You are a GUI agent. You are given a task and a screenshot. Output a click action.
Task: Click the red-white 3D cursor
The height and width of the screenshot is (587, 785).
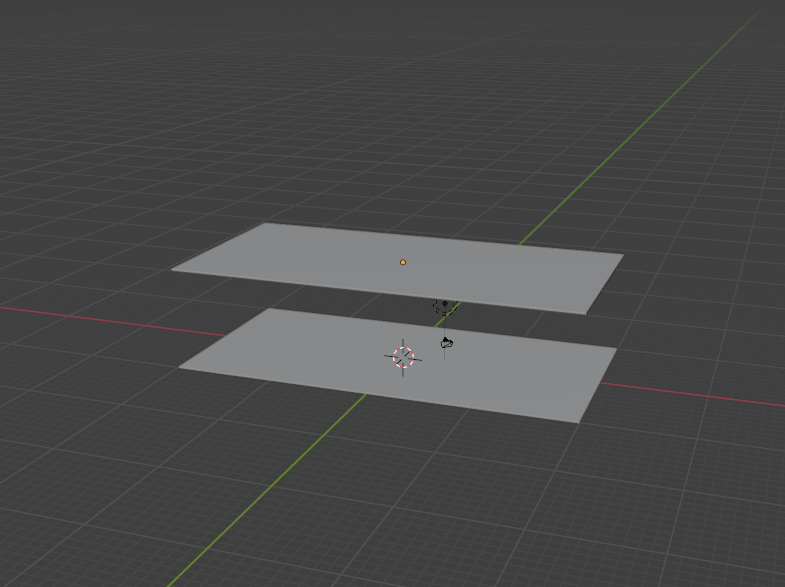[403, 357]
